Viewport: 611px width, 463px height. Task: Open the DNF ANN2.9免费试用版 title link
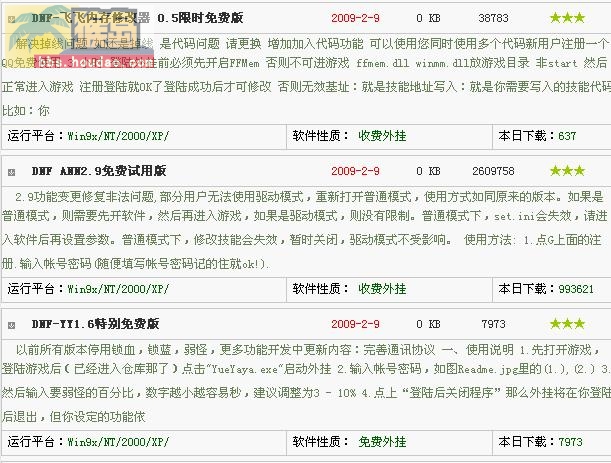(x=99, y=171)
